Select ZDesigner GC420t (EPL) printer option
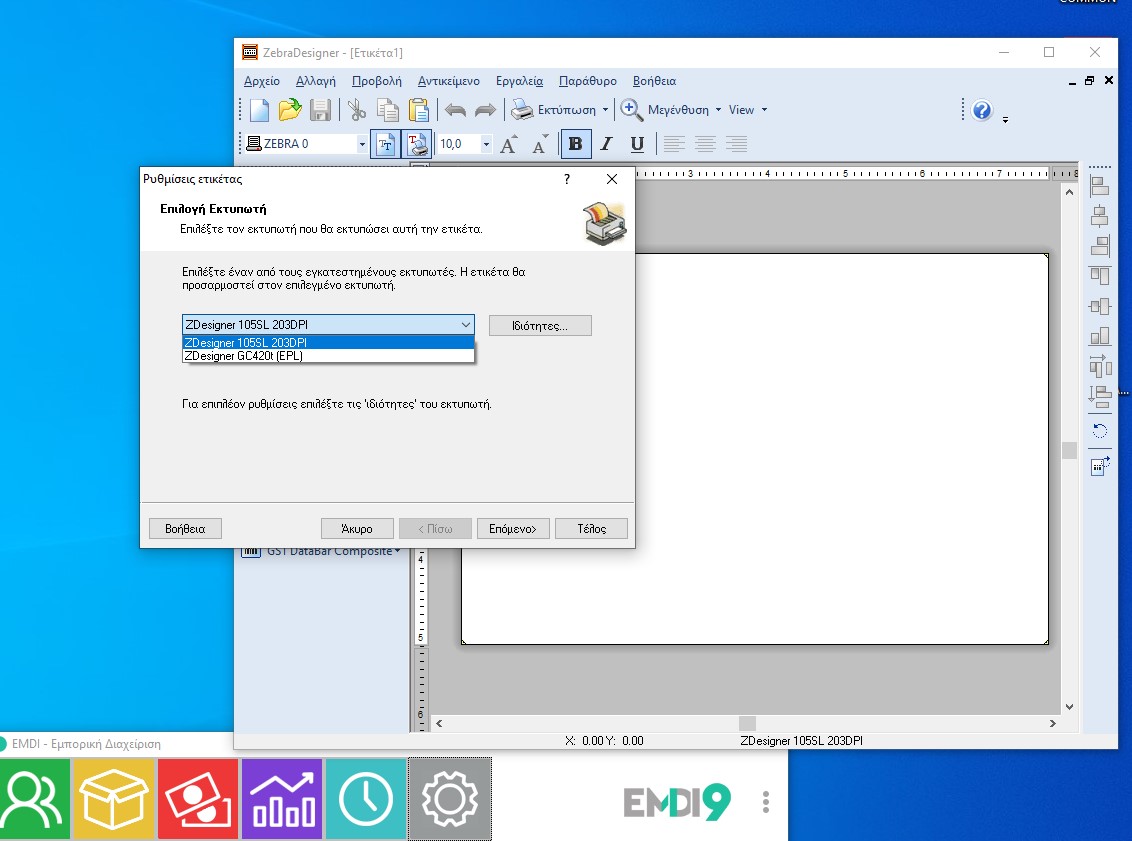 point(328,355)
